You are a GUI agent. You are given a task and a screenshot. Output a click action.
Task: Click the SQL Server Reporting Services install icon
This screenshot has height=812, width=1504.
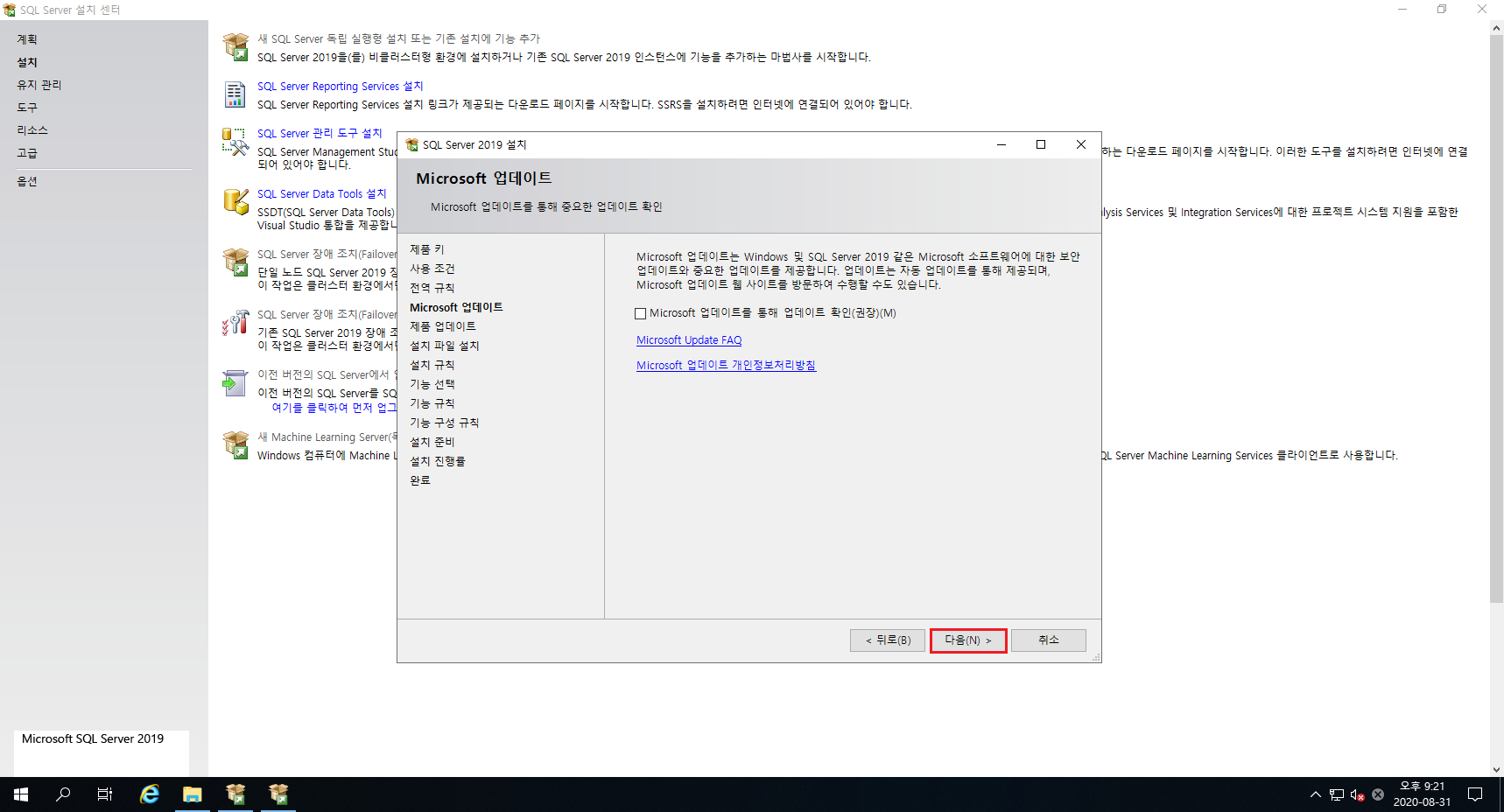(235, 94)
